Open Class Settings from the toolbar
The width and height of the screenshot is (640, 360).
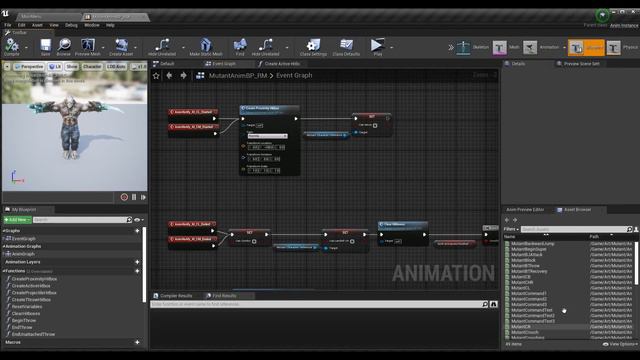tap(313, 47)
